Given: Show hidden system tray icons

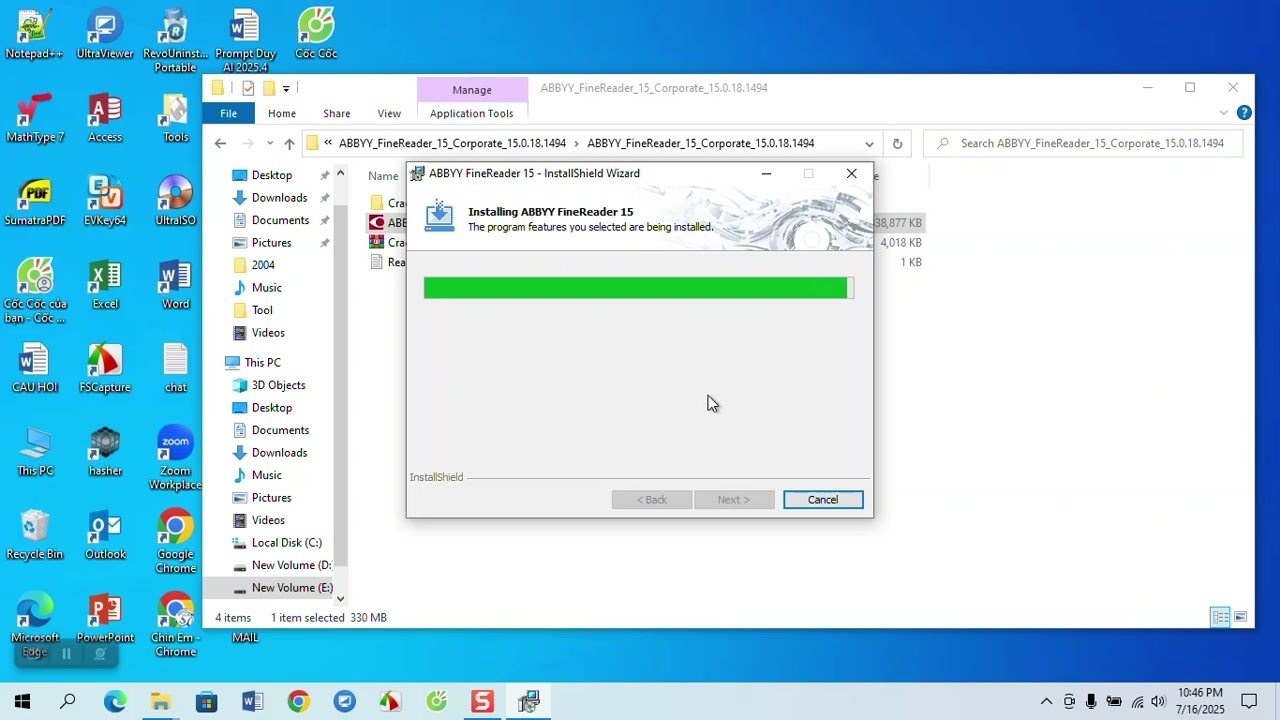Looking at the screenshot, I should 1046,702.
